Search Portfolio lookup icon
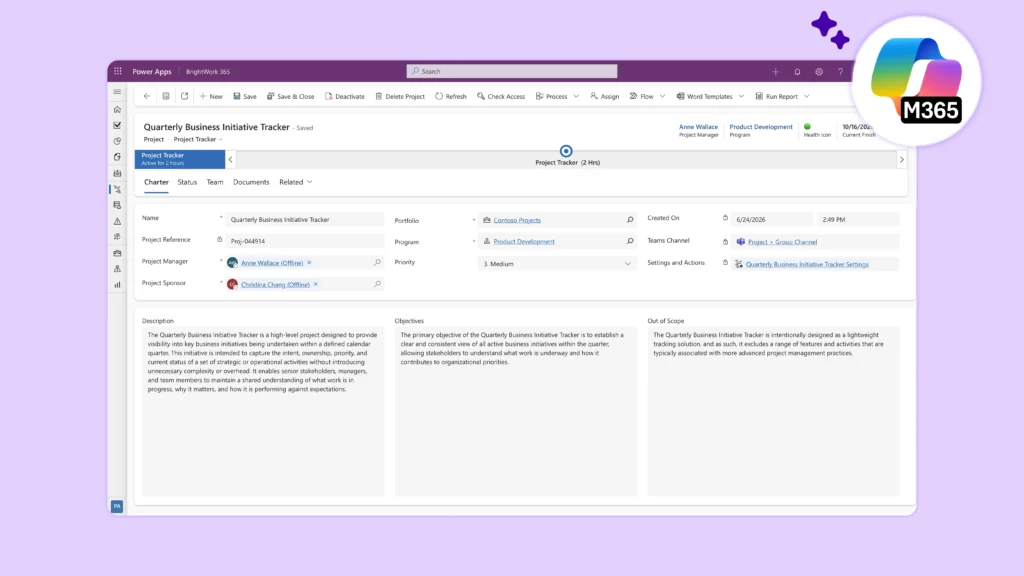Screen dimensions: 1024x576 (630, 220)
